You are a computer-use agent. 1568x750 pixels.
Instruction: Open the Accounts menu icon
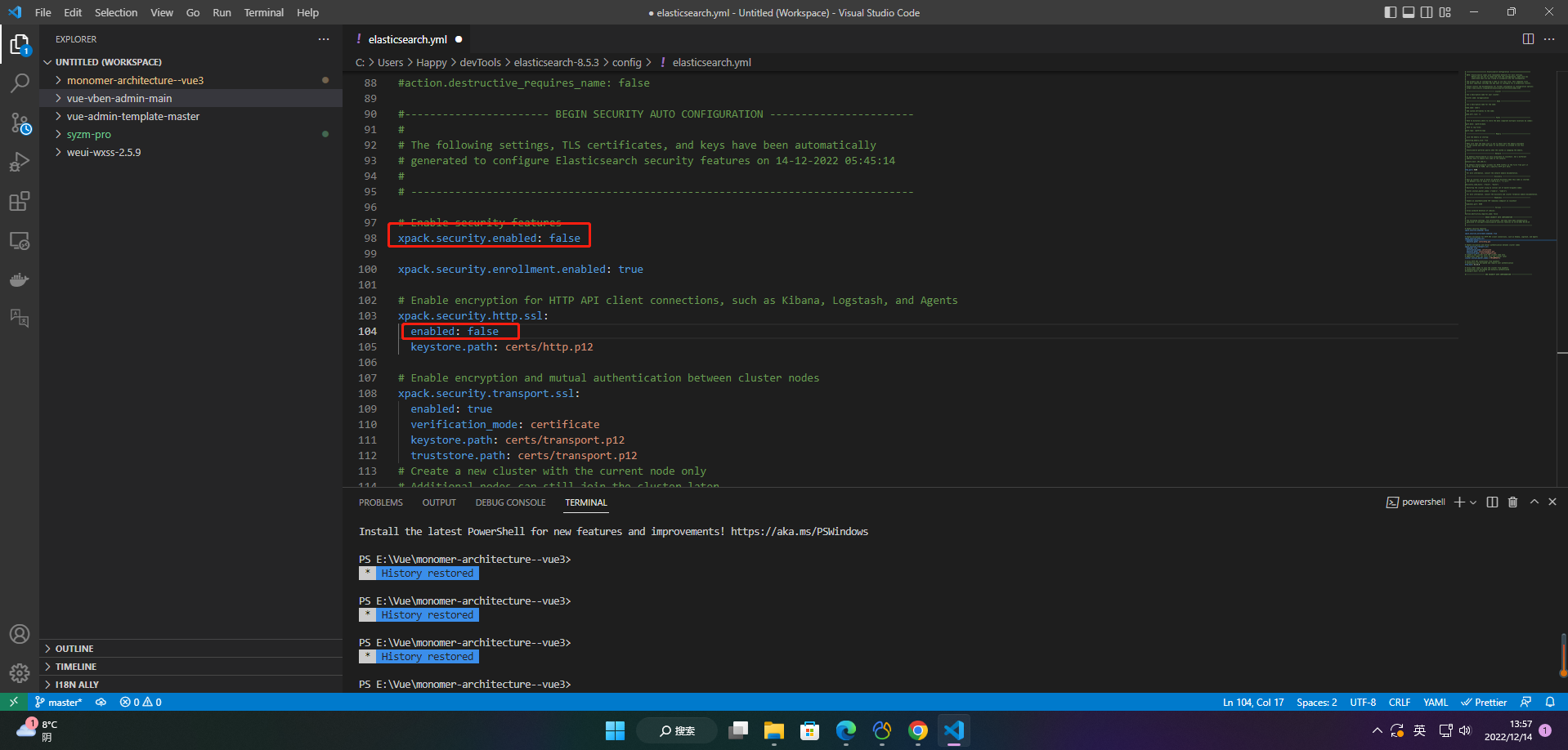pos(20,634)
